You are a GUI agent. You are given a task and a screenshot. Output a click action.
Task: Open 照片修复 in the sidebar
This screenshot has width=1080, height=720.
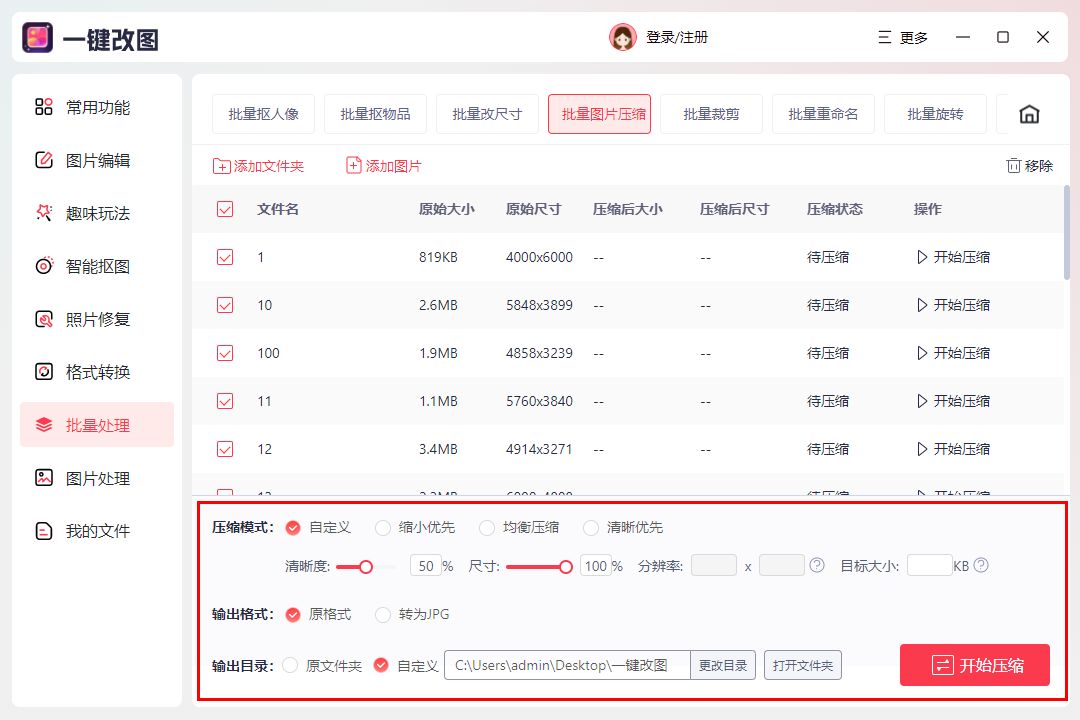pos(96,319)
